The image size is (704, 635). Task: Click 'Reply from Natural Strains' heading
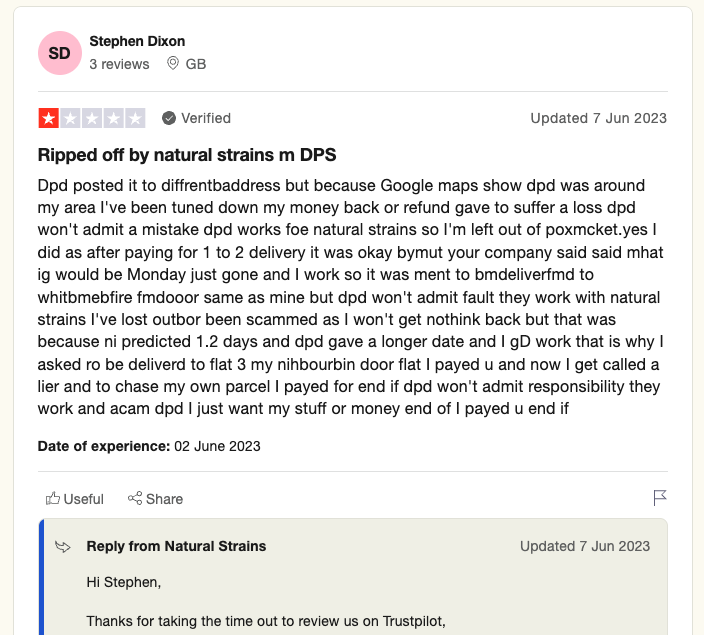pos(176,546)
